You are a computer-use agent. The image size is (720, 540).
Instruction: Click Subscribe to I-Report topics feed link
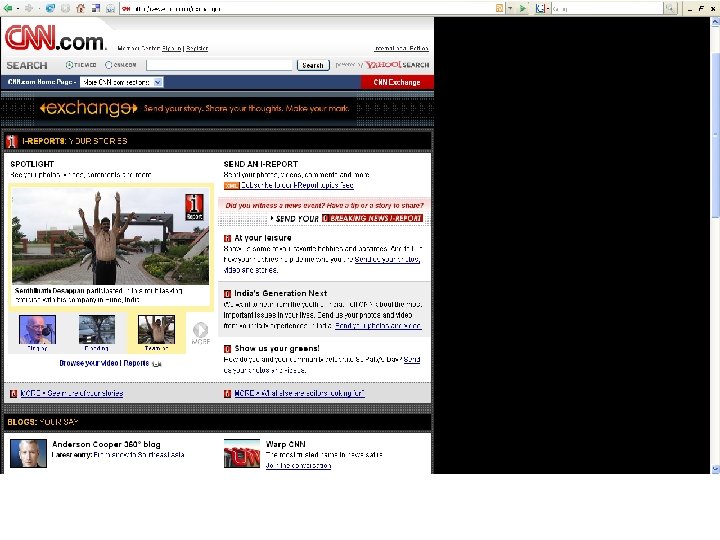coord(297,186)
